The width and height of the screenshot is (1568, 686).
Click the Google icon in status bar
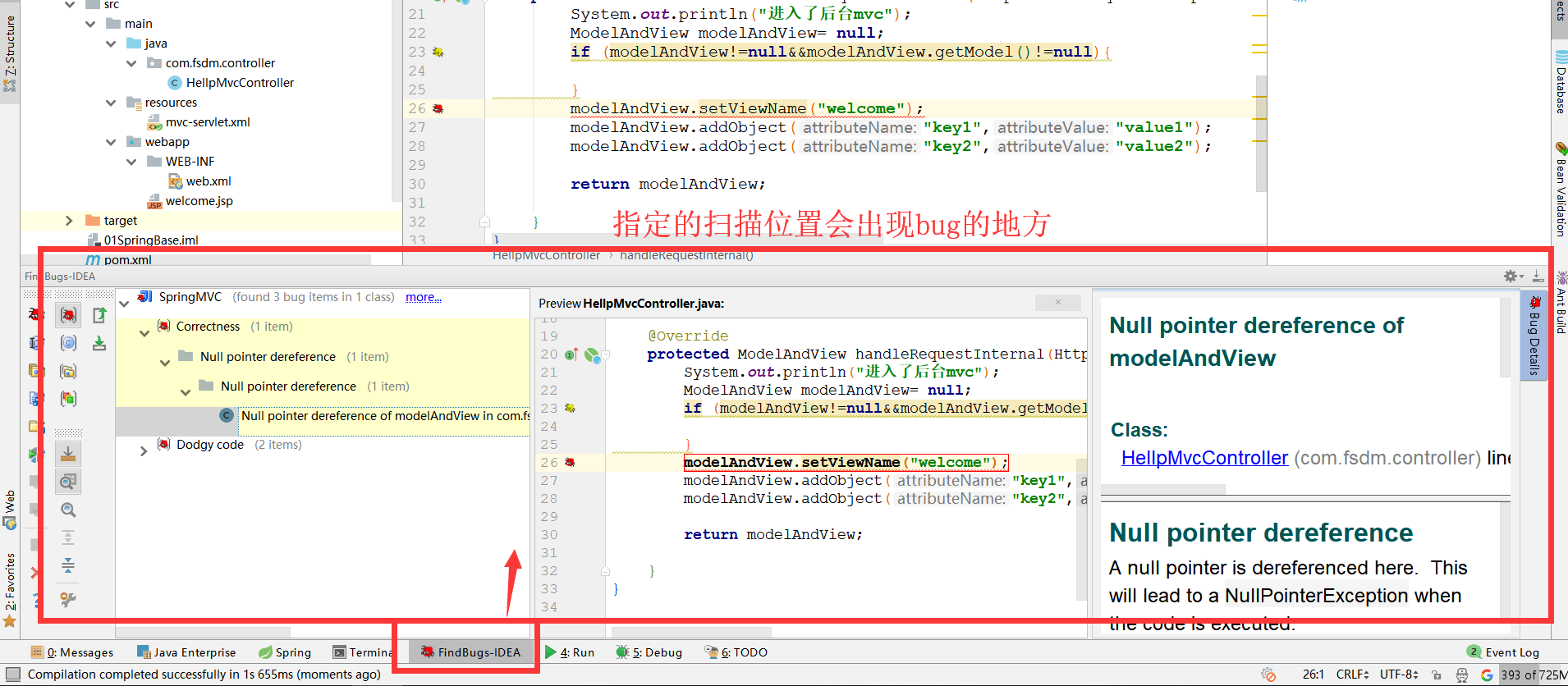(x=1487, y=675)
